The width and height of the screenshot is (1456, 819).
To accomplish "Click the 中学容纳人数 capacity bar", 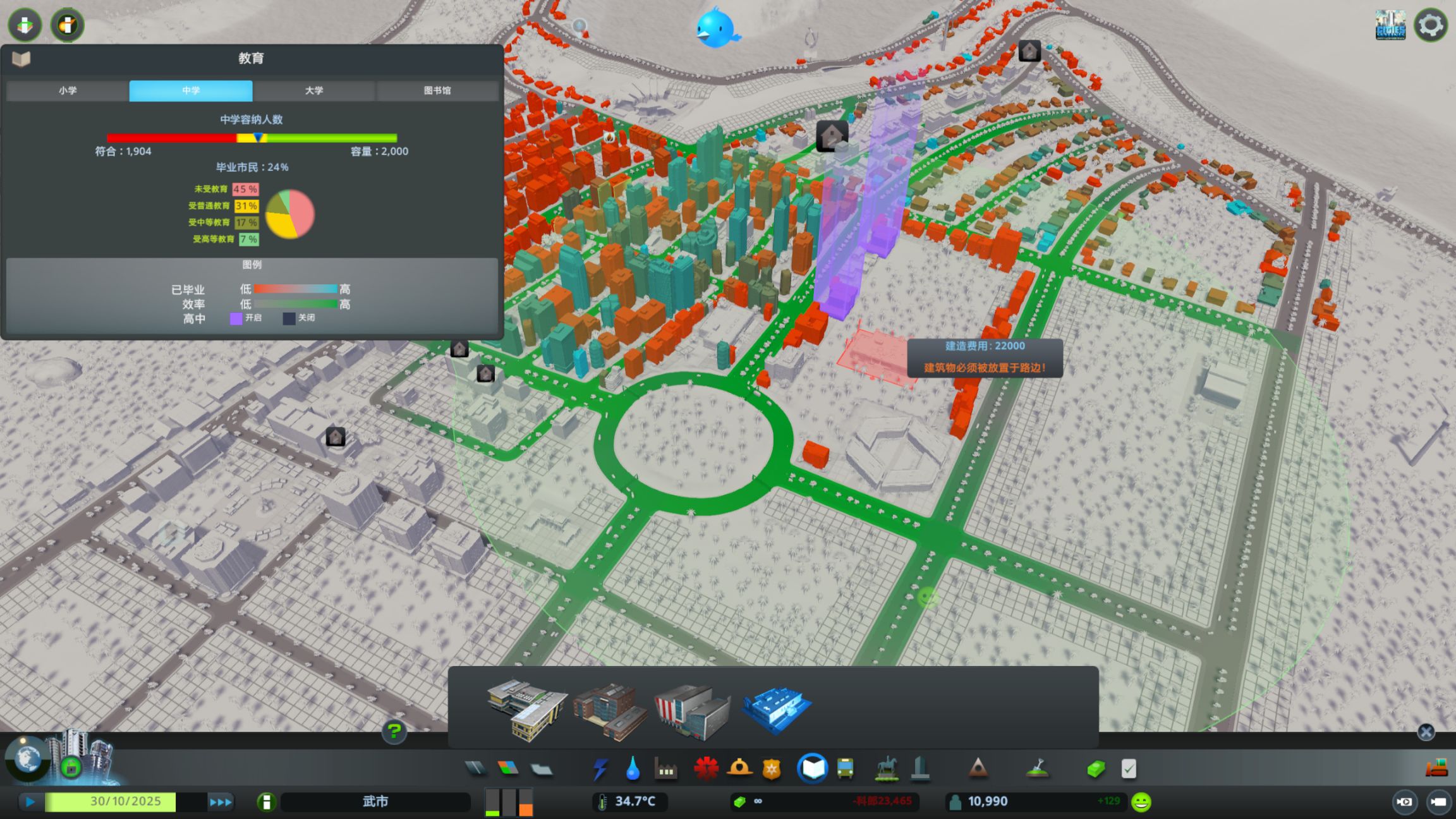I will tap(252, 138).
